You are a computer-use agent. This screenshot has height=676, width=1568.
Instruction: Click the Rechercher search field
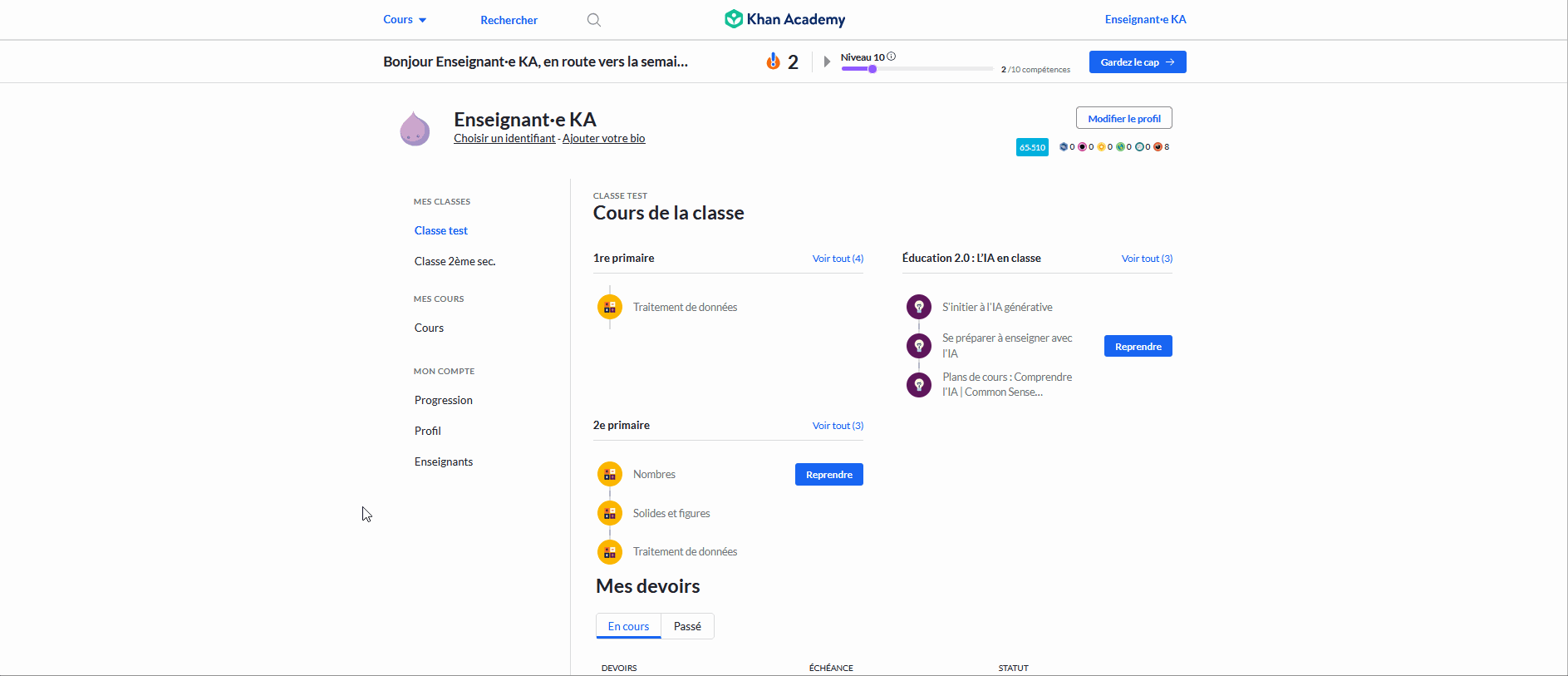(509, 20)
